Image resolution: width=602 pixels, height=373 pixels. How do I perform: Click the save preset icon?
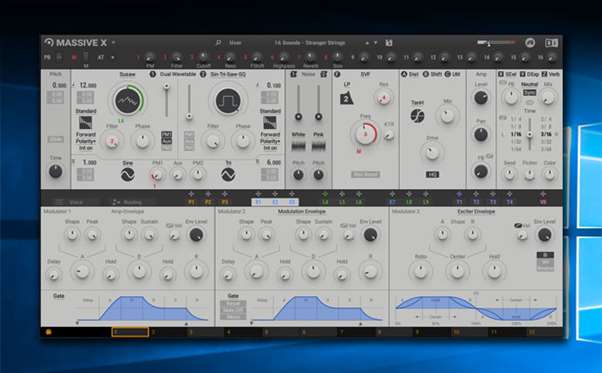tap(389, 43)
